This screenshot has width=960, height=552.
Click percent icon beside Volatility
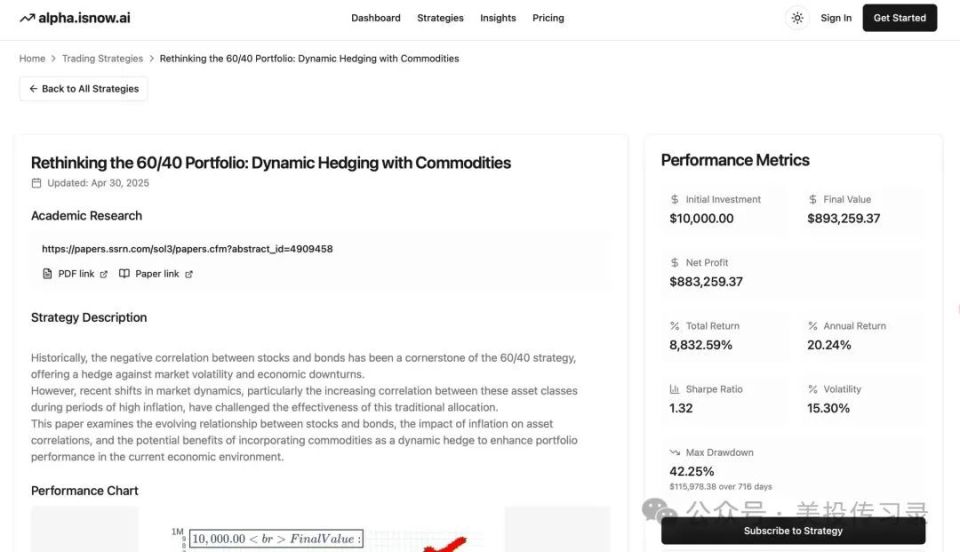(x=812, y=389)
